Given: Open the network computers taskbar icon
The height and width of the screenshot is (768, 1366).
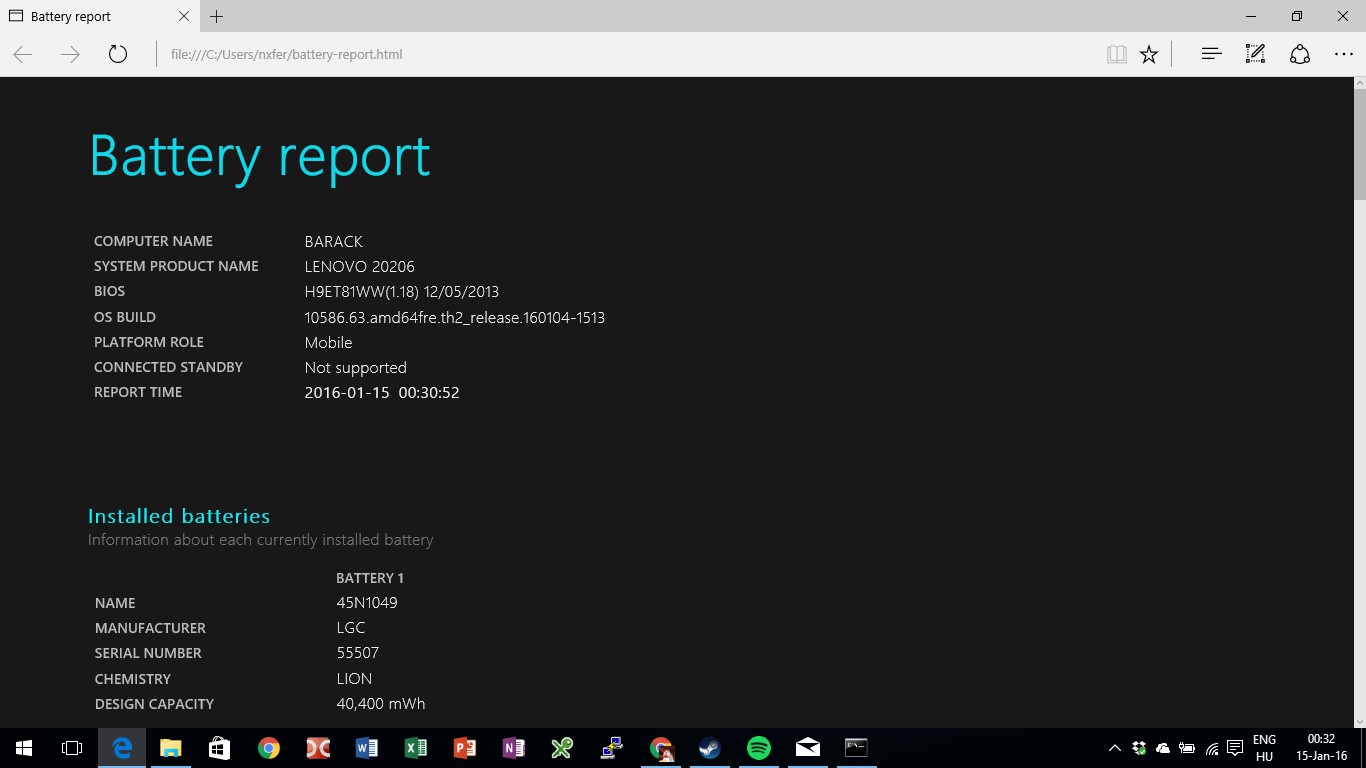Looking at the screenshot, I should [x=612, y=748].
